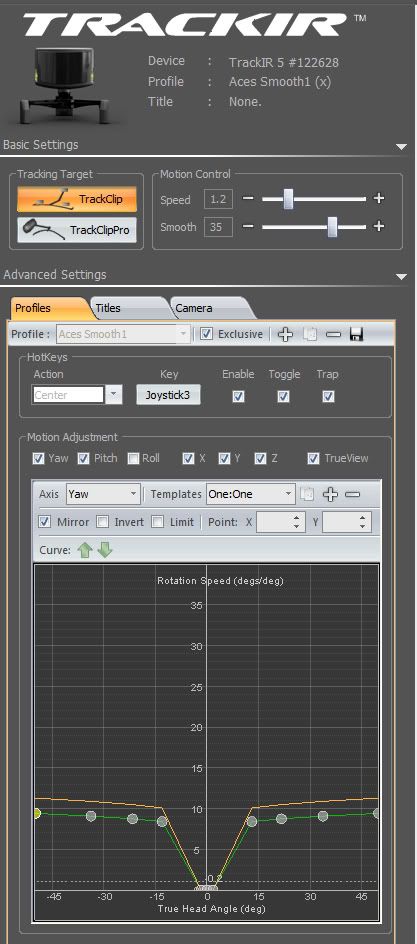The width and height of the screenshot is (417, 944).
Task: Increase Smooth with the plus sign
Action: click(x=378, y=227)
